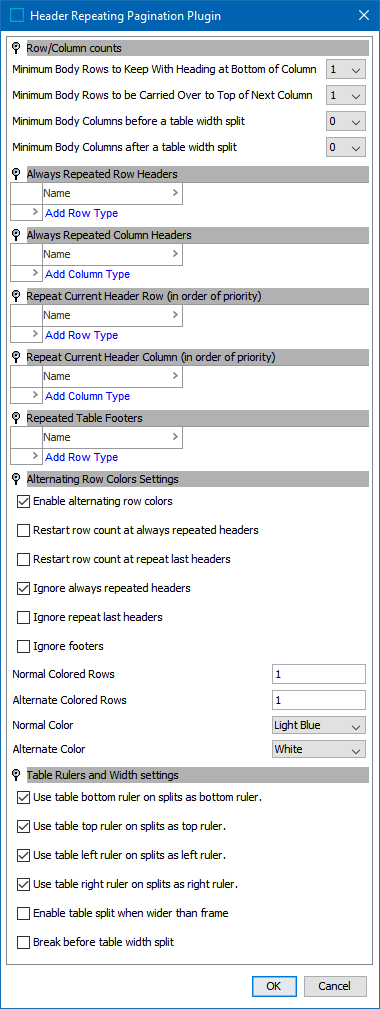Toggle the Alternating Row Colors Settings pin

[x=17, y=479]
